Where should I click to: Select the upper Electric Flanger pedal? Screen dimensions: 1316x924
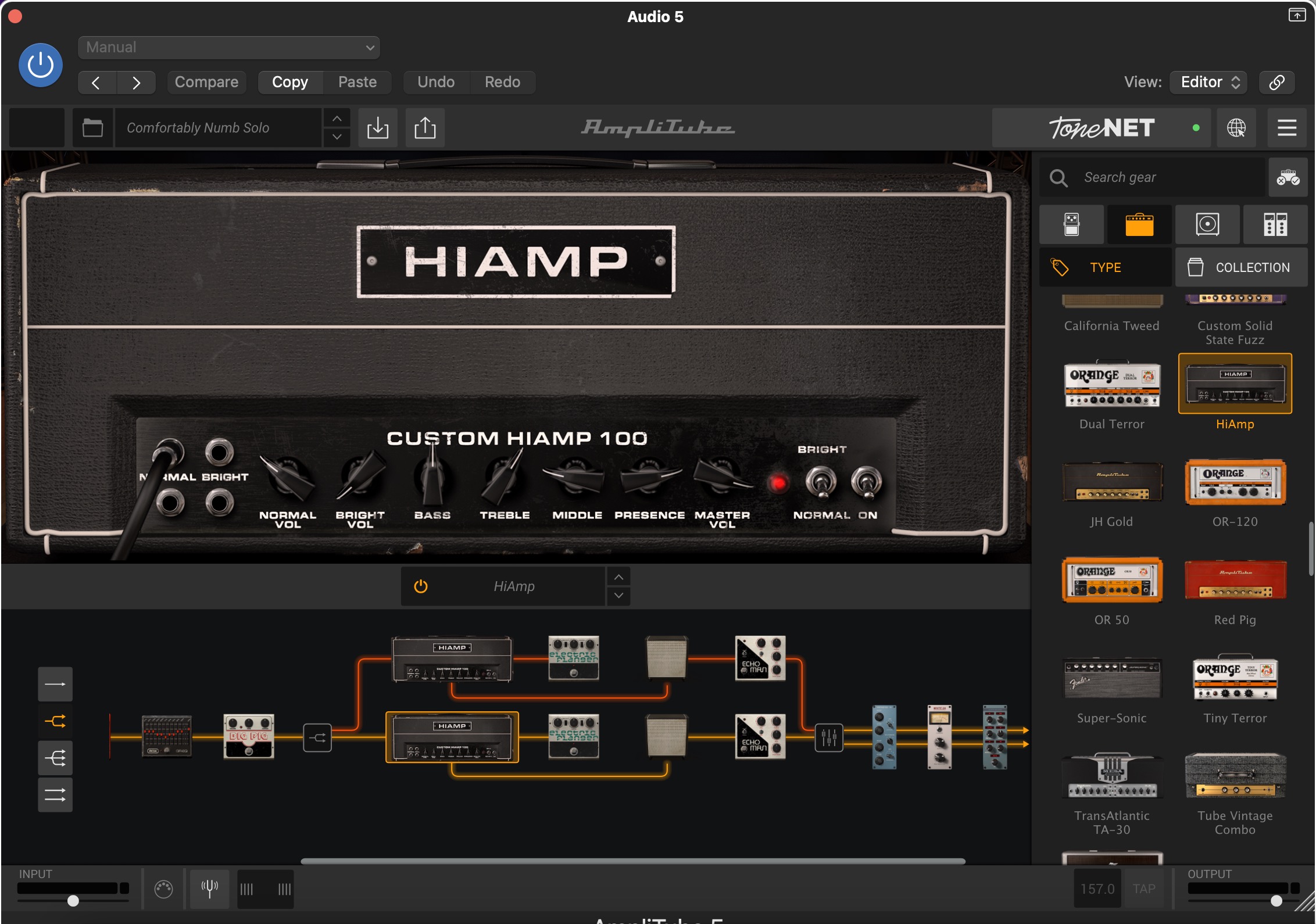(574, 658)
